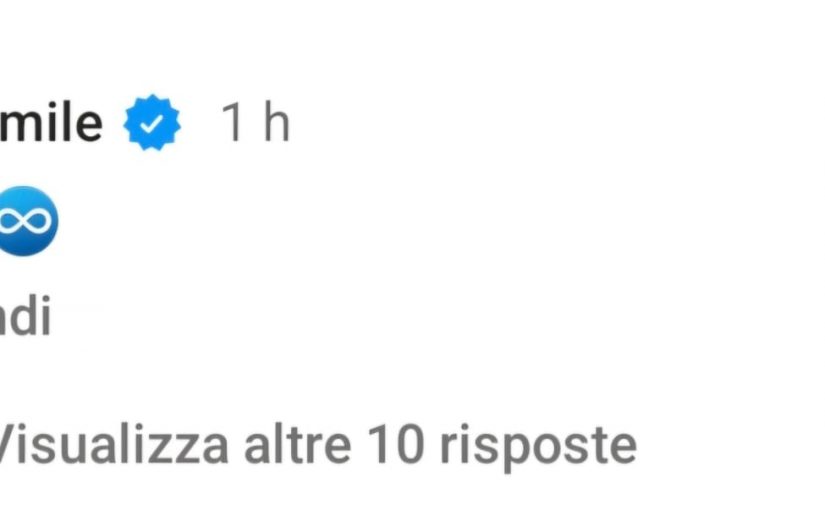This screenshot has height=510, width=825.
Task: Open "Visualizza altre 10 risposte" thread
Action: pos(318,446)
